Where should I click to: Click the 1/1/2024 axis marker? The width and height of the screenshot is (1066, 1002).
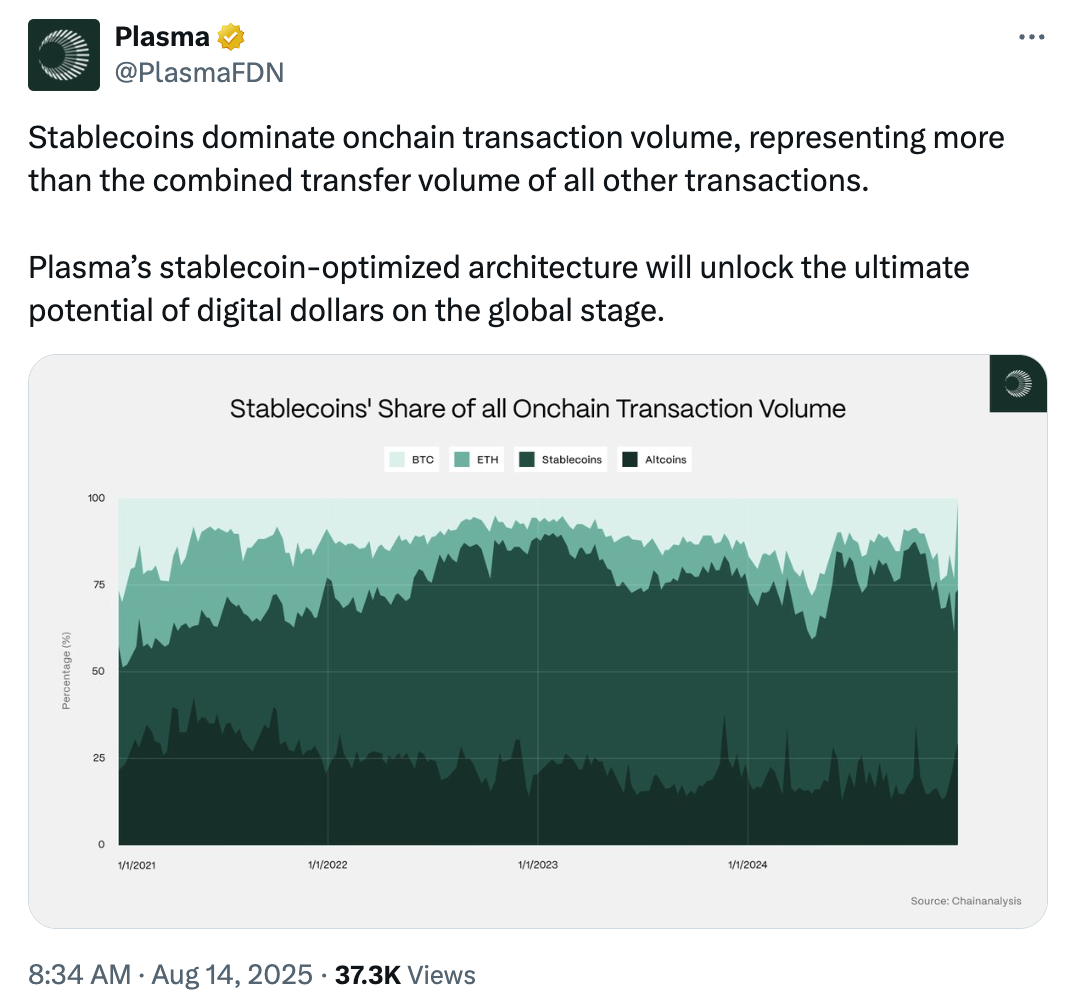tap(748, 865)
